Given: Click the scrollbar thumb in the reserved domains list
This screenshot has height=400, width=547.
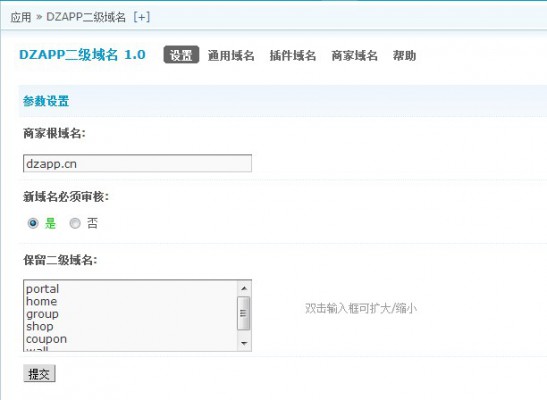Looking at the screenshot, I should point(243,313).
